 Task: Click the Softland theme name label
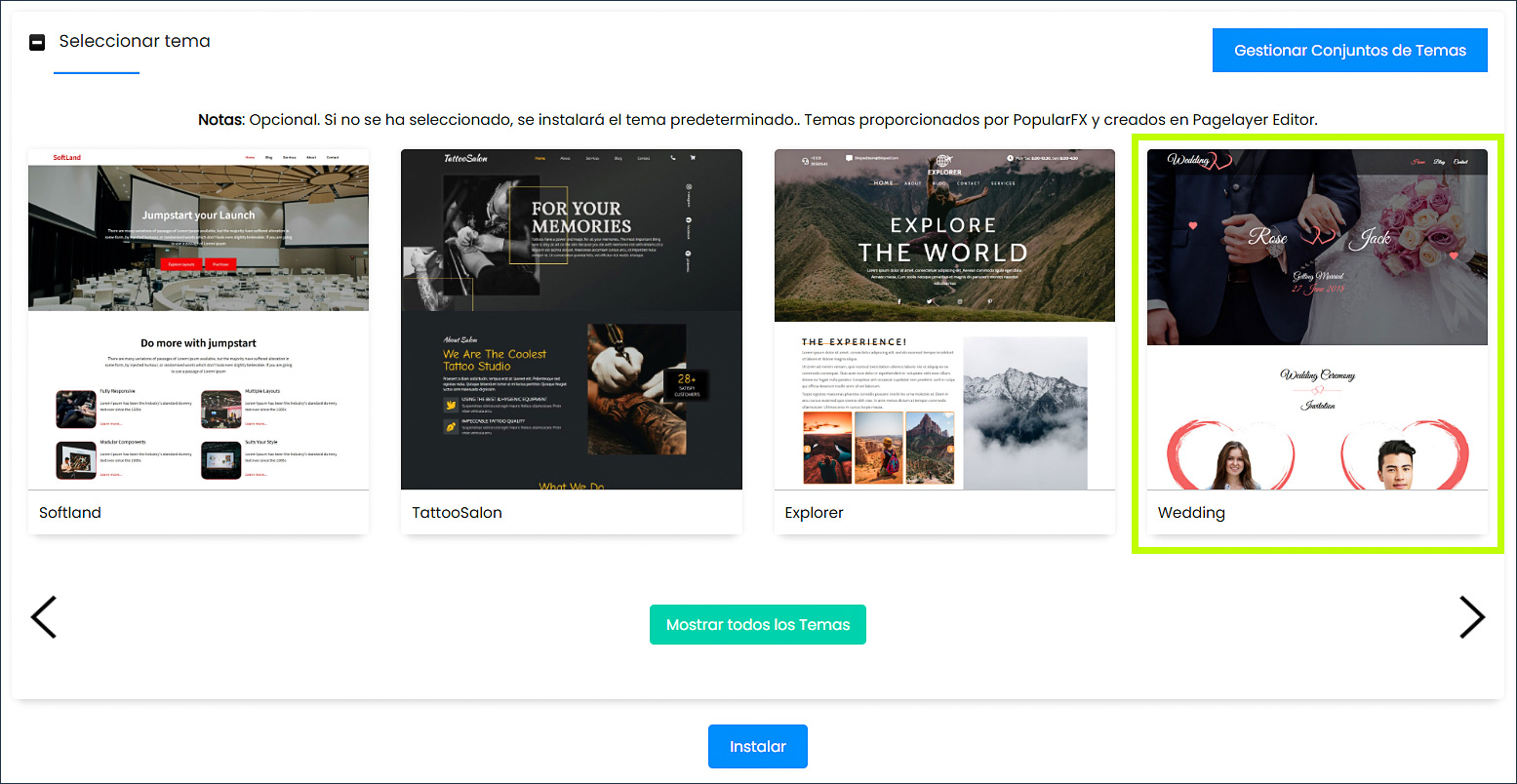[70, 513]
